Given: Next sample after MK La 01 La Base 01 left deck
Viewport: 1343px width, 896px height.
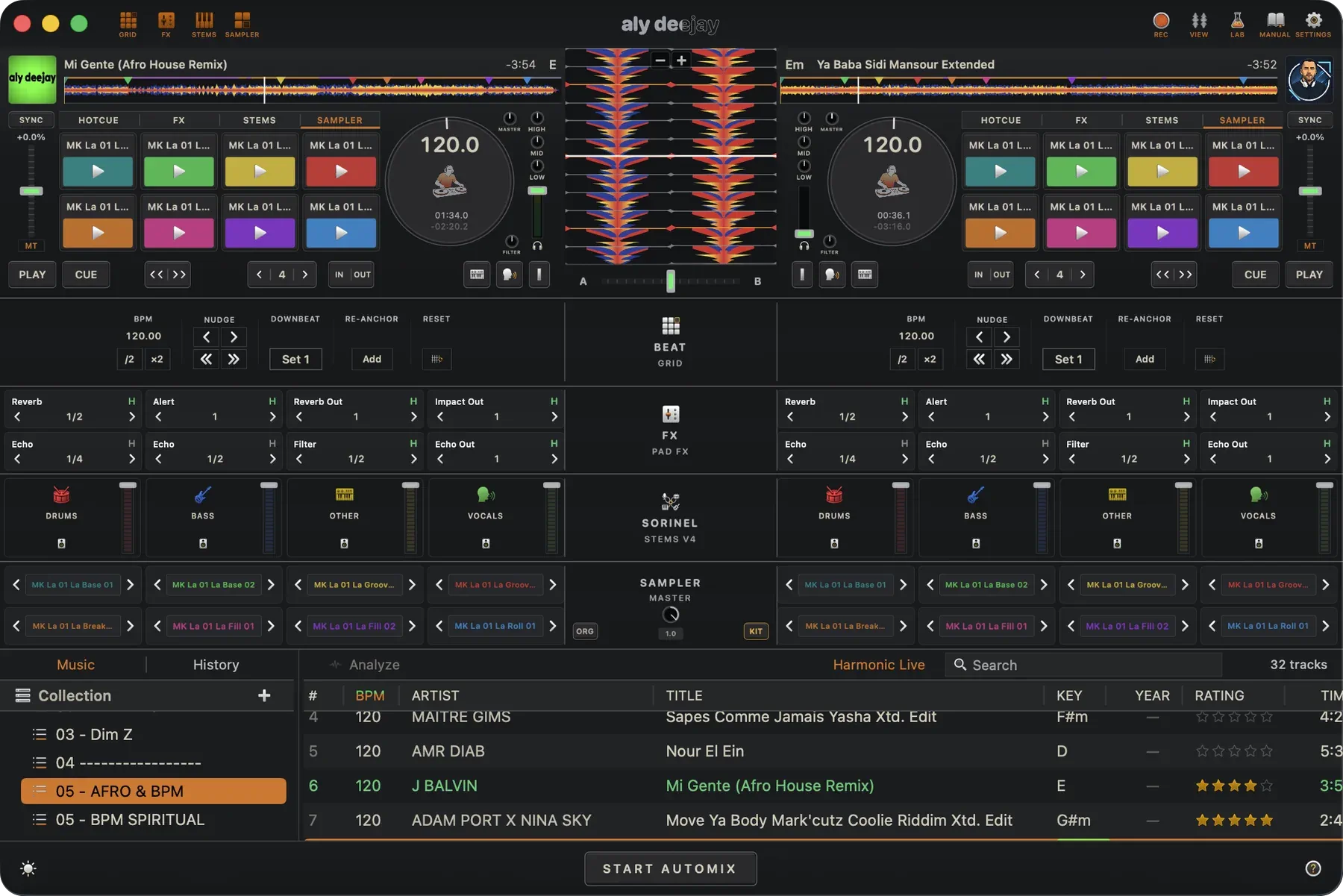Looking at the screenshot, I should (x=130, y=585).
